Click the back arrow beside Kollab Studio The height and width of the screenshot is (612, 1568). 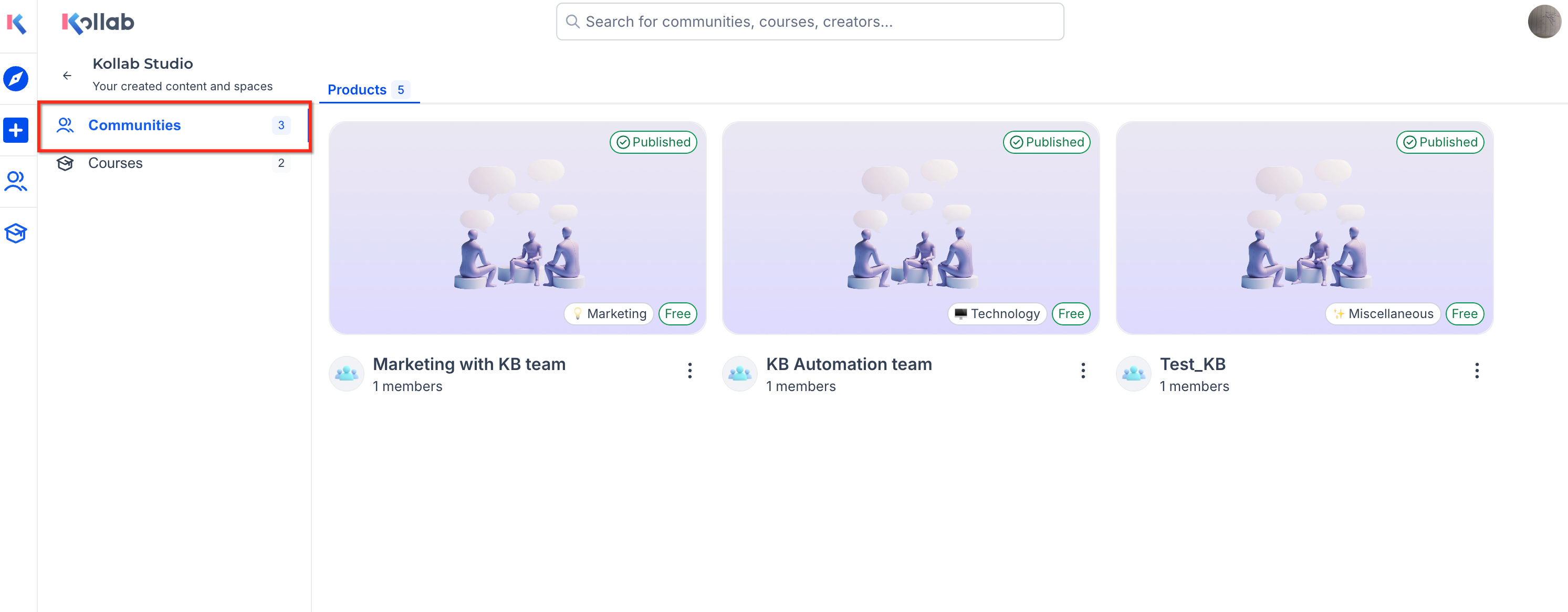point(67,76)
